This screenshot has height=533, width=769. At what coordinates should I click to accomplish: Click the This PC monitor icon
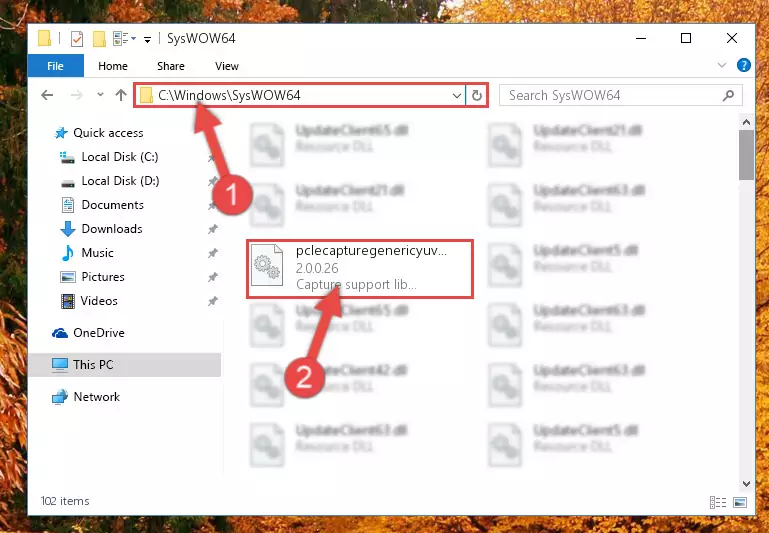click(60, 365)
